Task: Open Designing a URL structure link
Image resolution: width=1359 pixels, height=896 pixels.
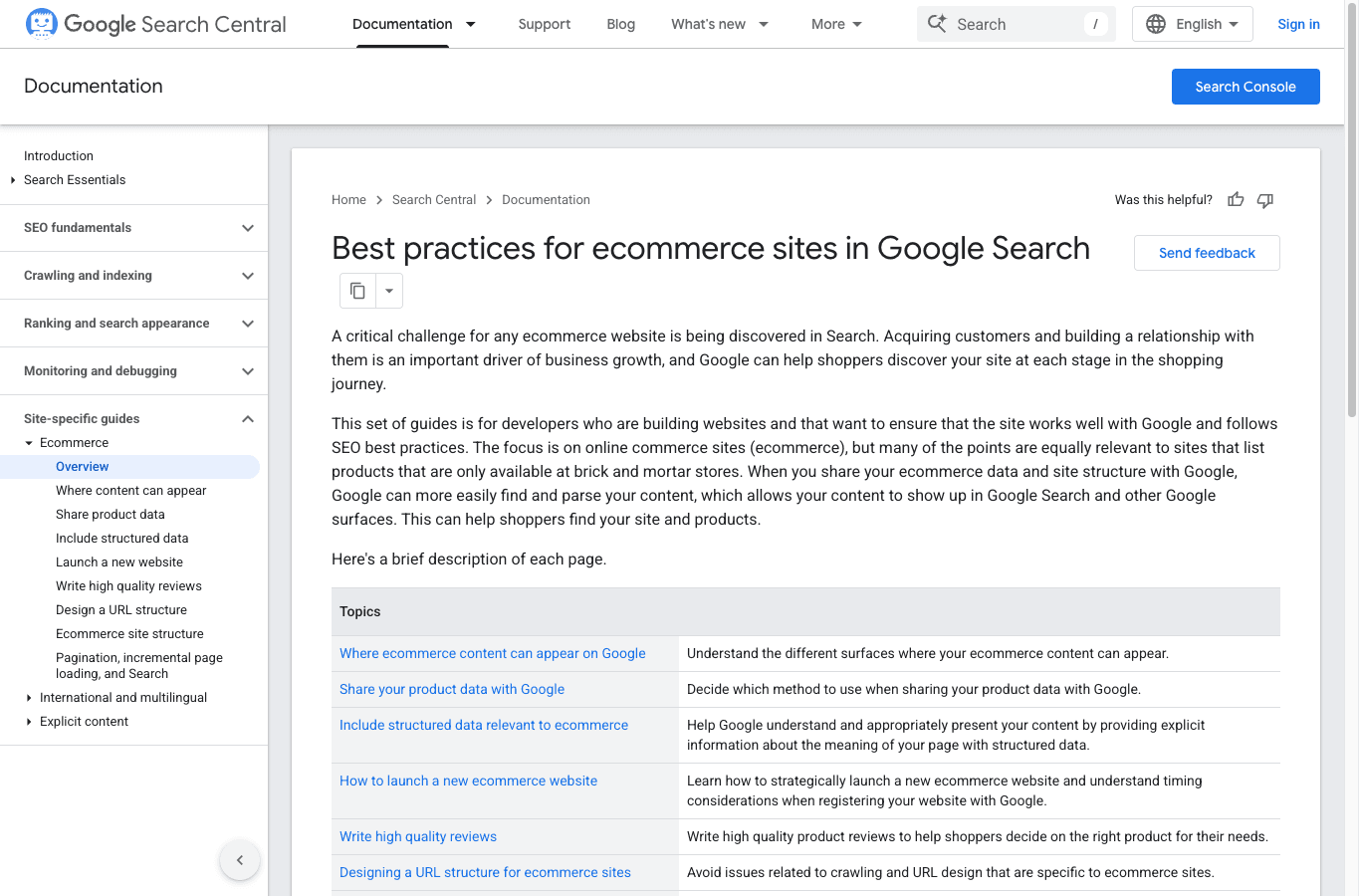Action: 485,872
